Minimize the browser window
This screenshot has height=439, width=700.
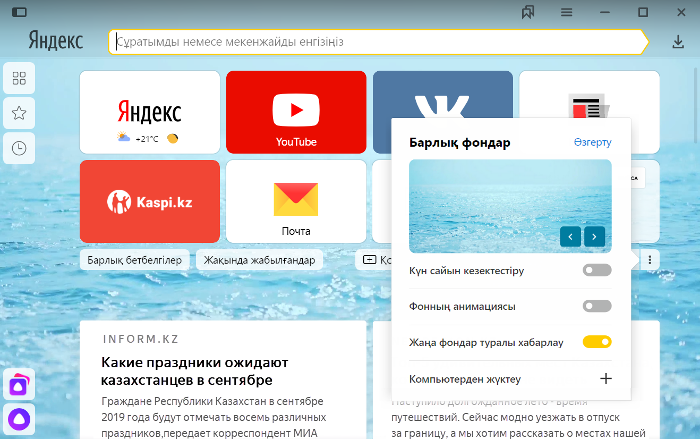coord(605,13)
